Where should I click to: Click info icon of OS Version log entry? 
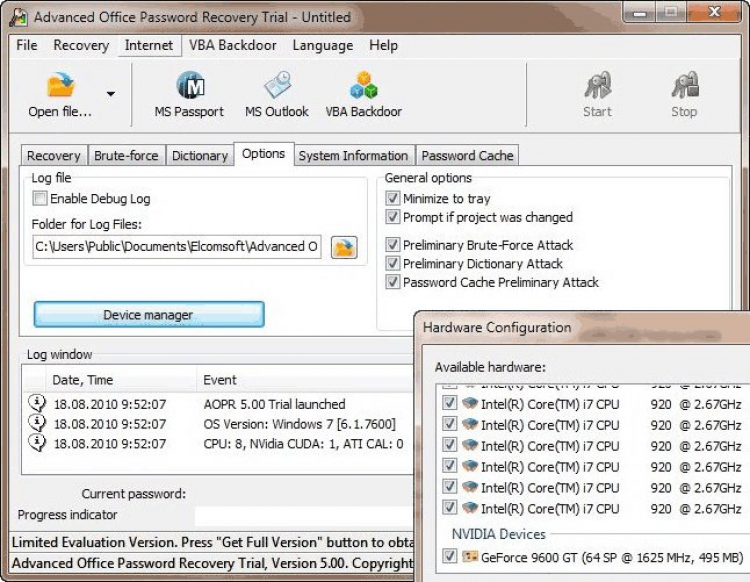point(37,423)
